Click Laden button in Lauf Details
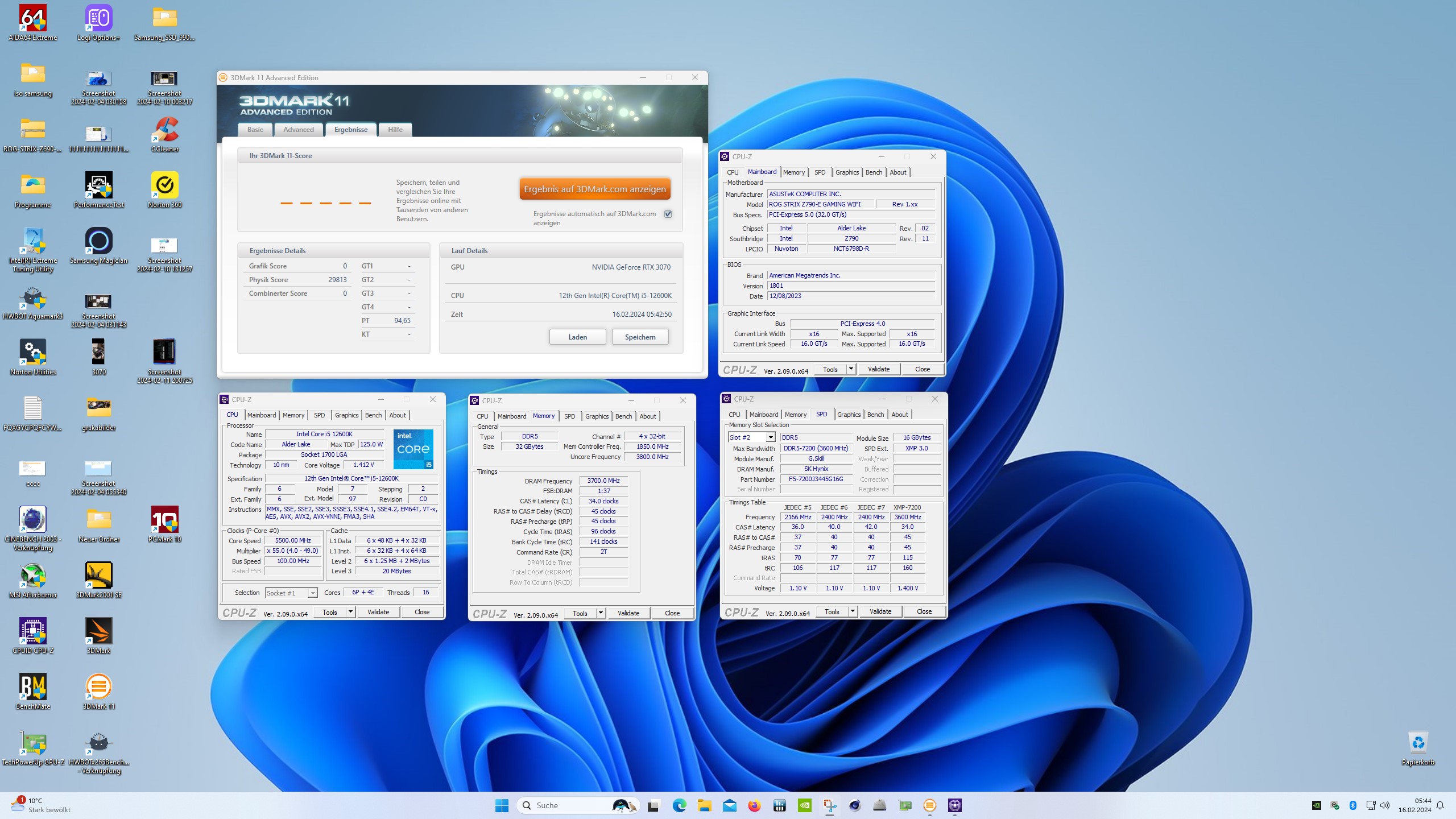This screenshot has height=819, width=1456. point(578,337)
